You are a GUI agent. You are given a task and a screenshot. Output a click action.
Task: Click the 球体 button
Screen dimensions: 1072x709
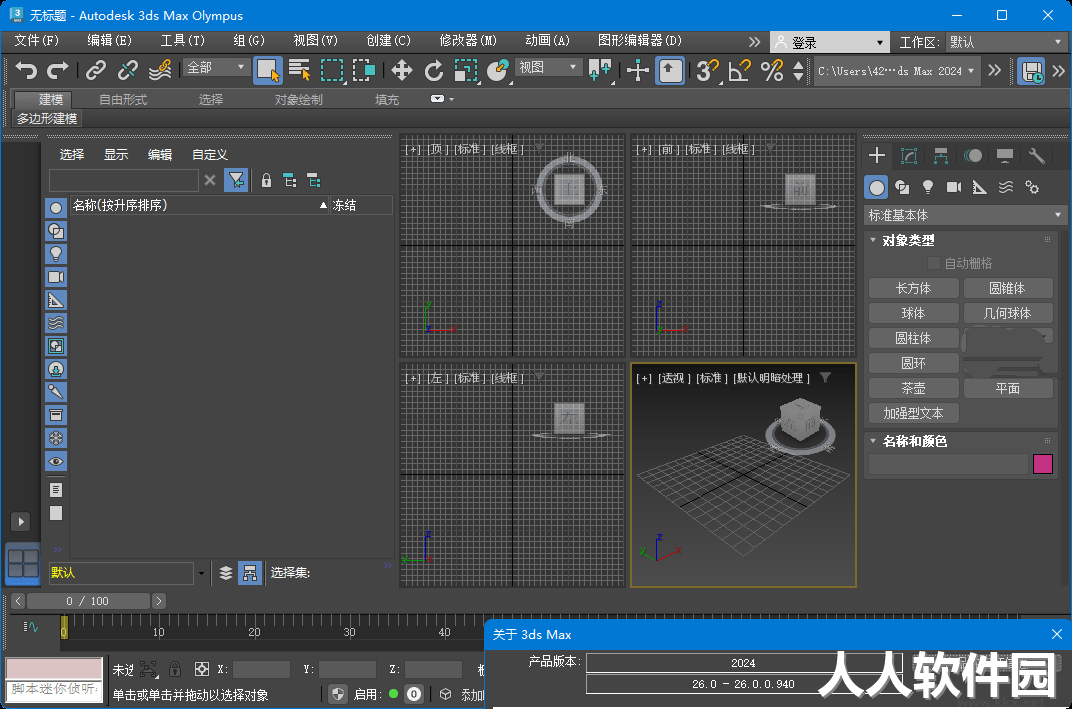coord(913,313)
